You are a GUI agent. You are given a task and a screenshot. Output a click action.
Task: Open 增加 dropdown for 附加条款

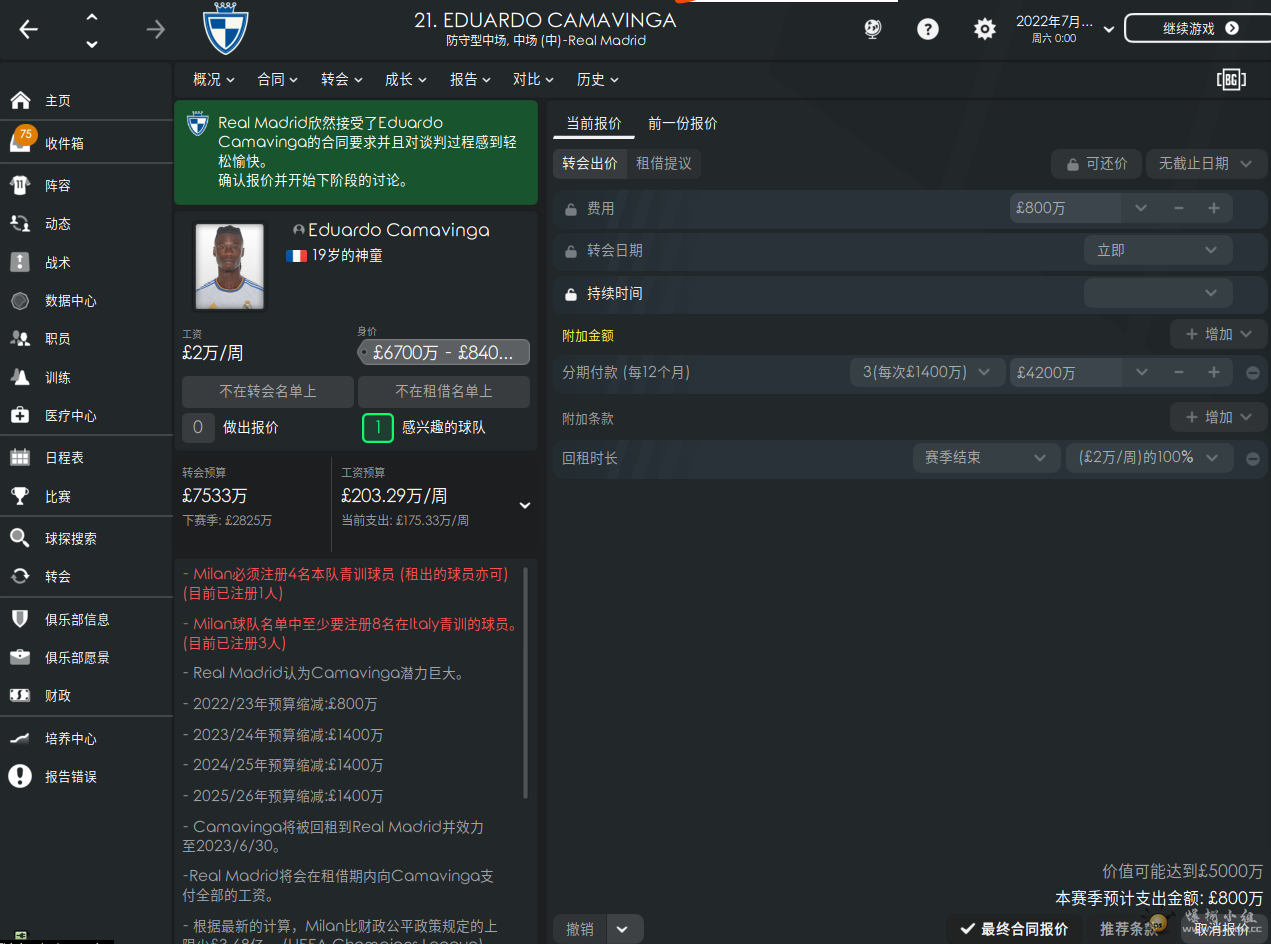(1218, 417)
